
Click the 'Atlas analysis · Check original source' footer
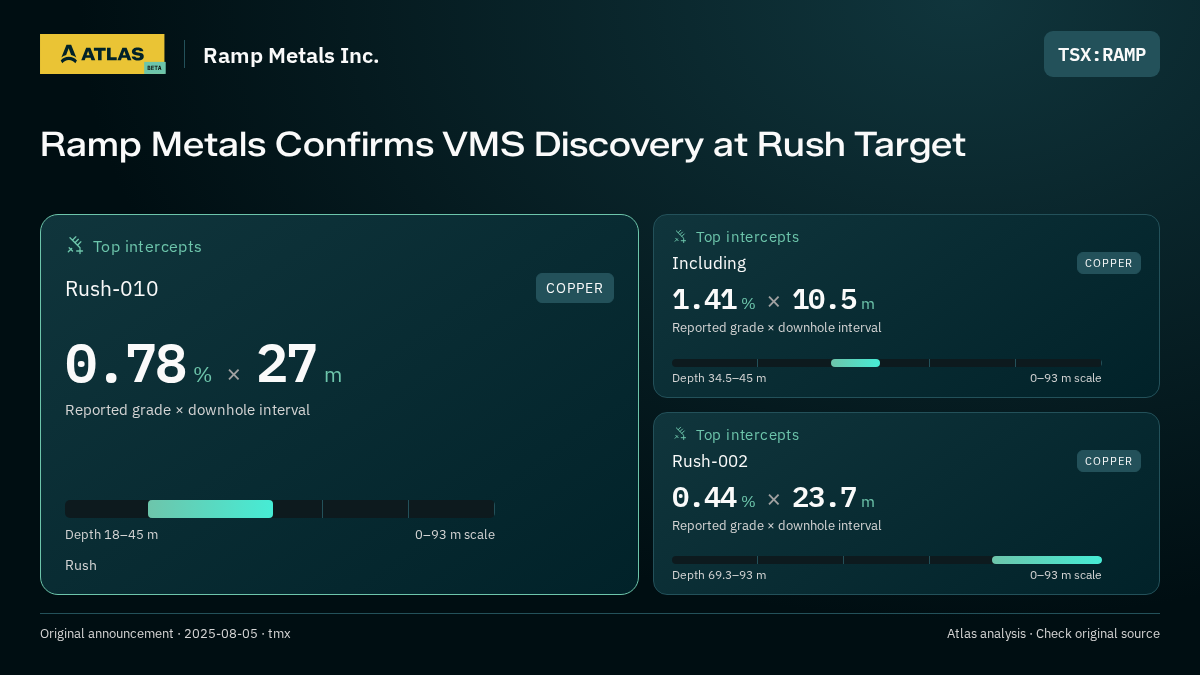click(x=1053, y=634)
